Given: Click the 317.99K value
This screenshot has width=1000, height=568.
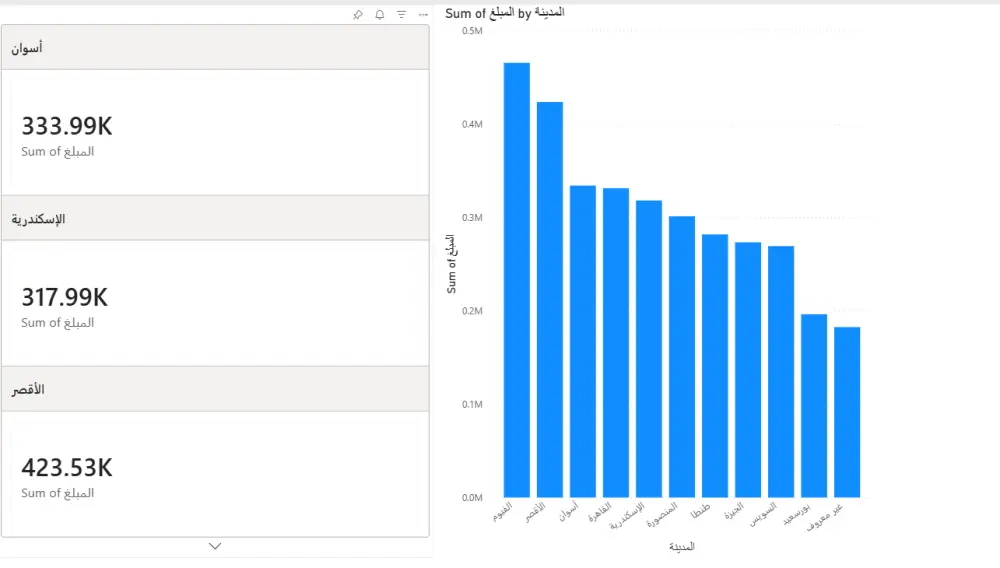Looking at the screenshot, I should pos(64,298).
